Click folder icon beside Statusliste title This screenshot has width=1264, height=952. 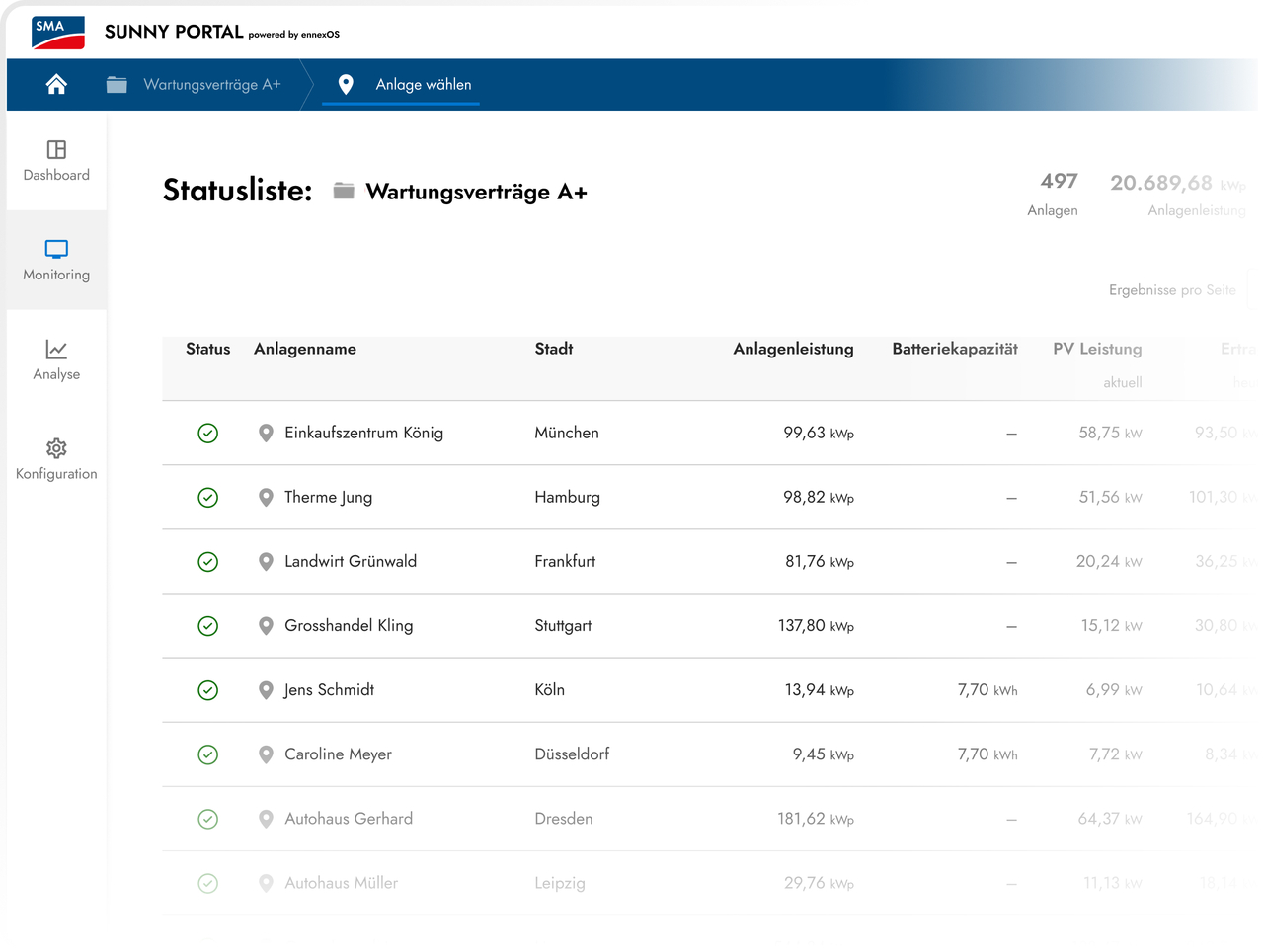[344, 191]
